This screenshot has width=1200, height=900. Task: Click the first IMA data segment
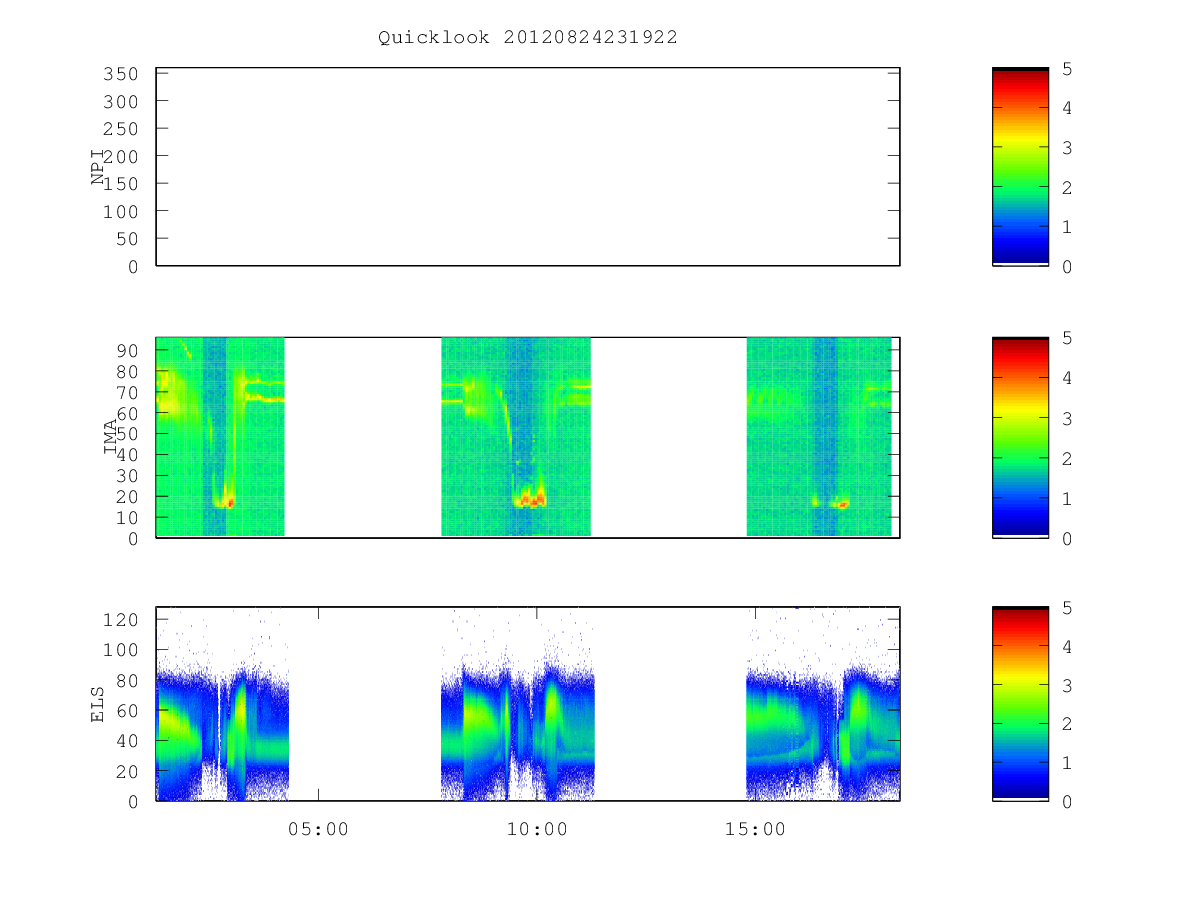(221, 437)
